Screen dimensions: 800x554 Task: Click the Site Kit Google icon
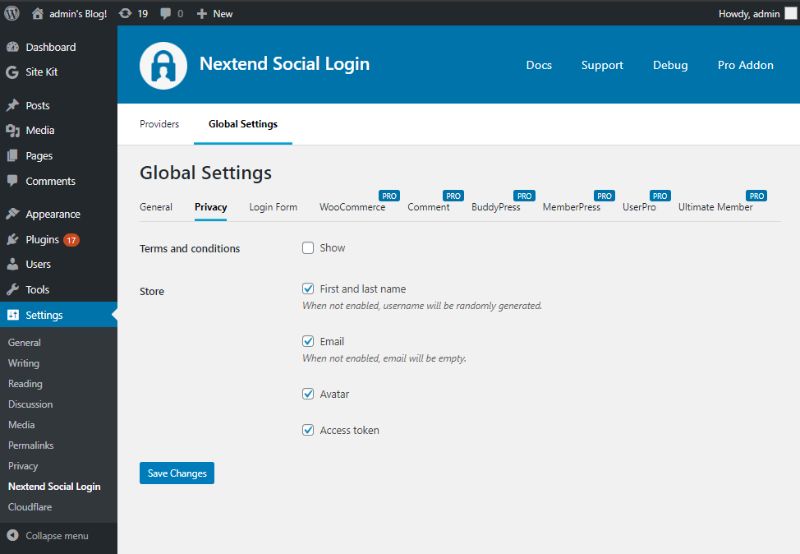[x=13, y=72]
